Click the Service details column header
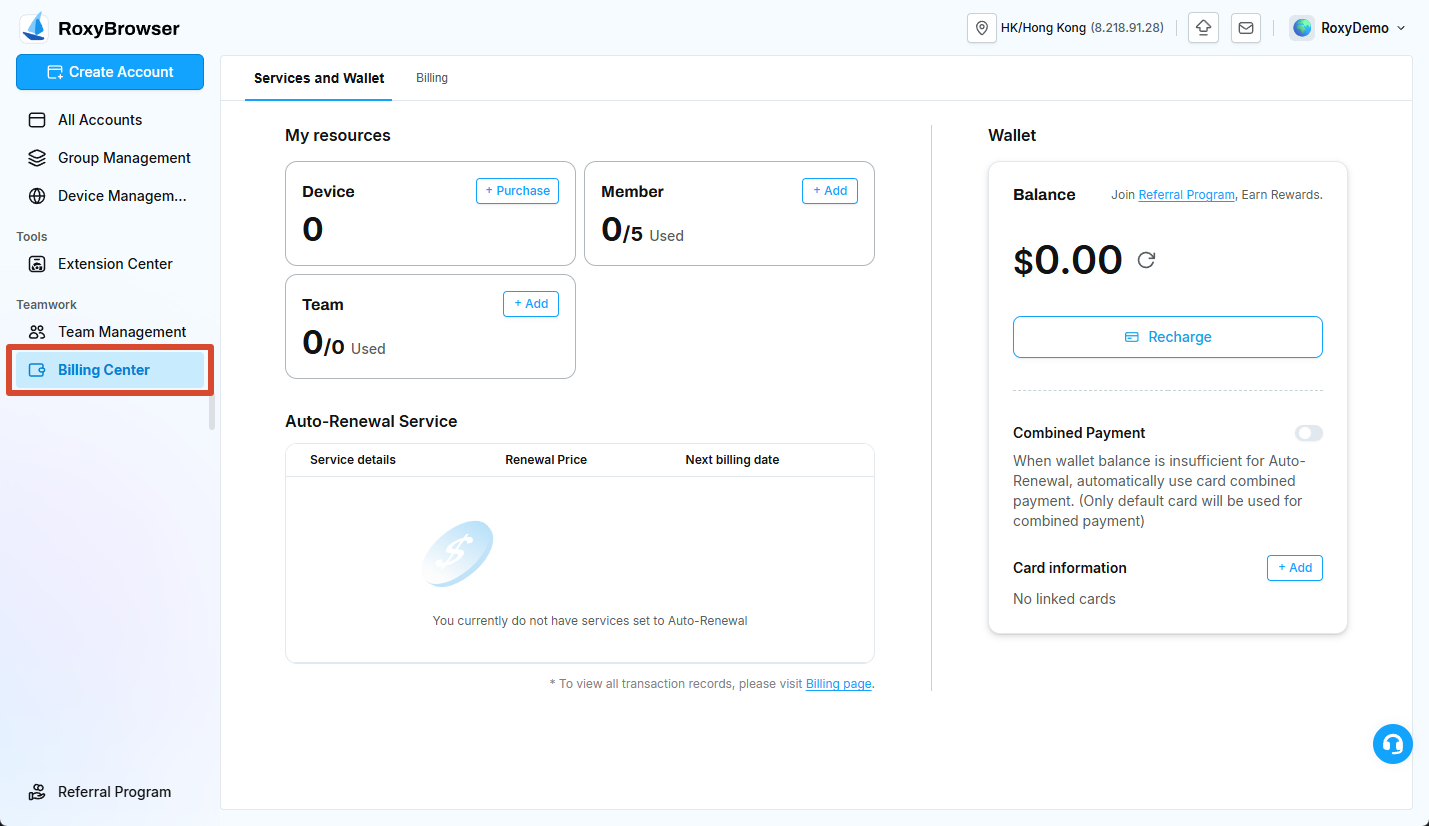 tap(353, 460)
